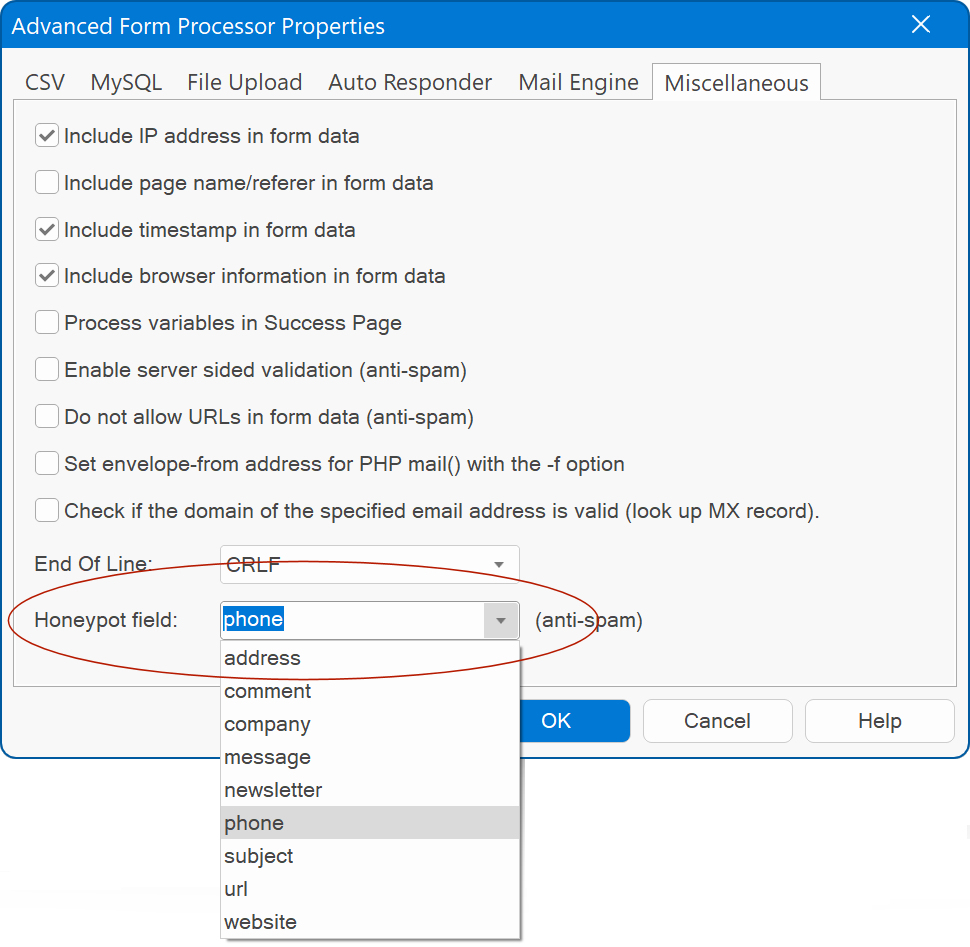The height and width of the screenshot is (947, 970).
Task: Pick 'newsletter' in the honeypot dropdown list
Action: tap(273, 790)
